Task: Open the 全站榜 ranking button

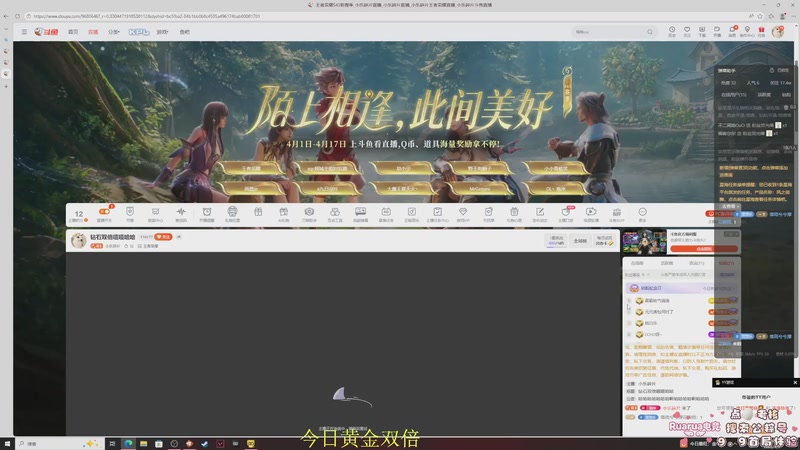Action: point(580,240)
